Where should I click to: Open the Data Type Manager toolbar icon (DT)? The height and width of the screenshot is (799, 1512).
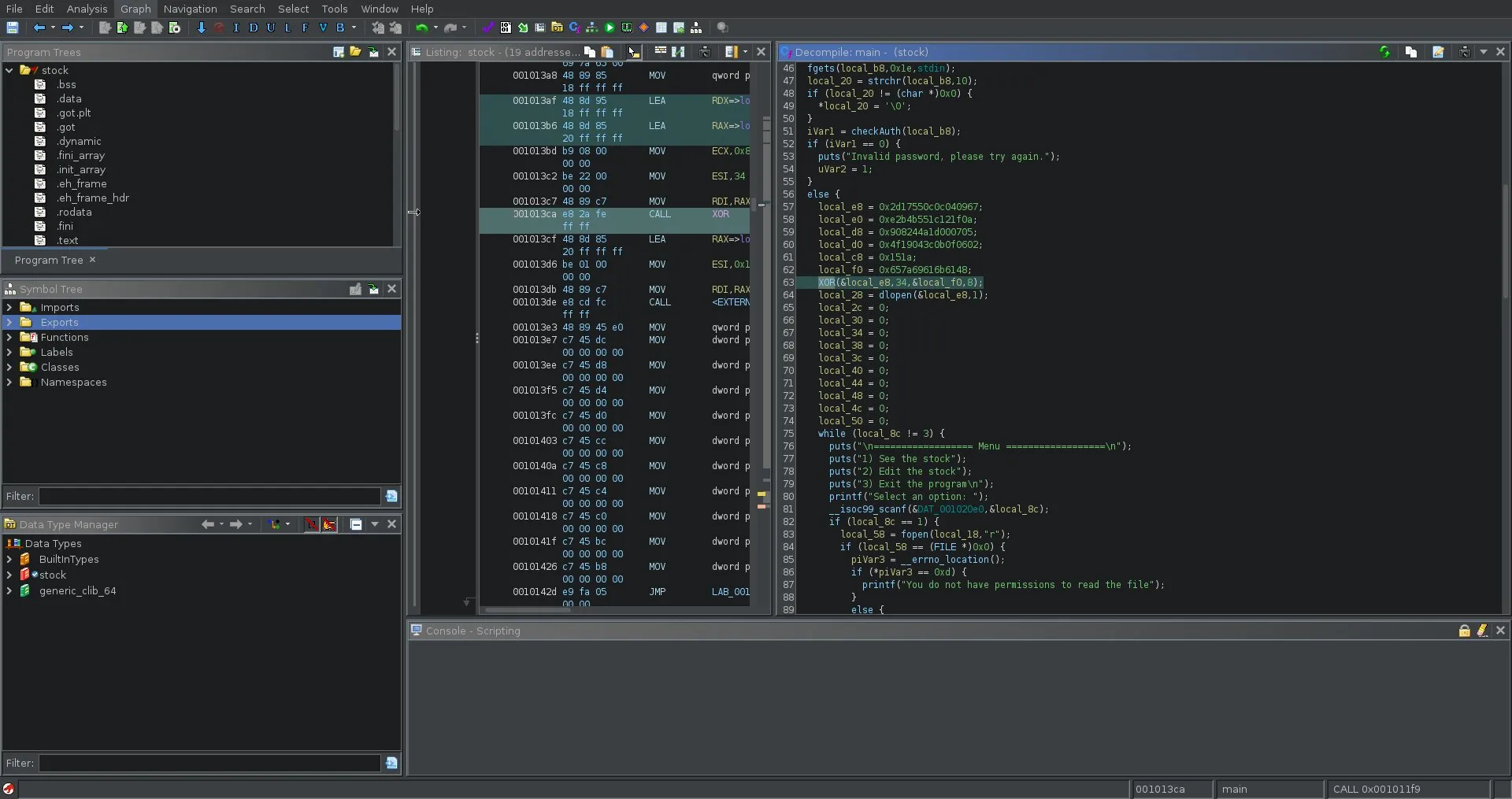pos(558,28)
